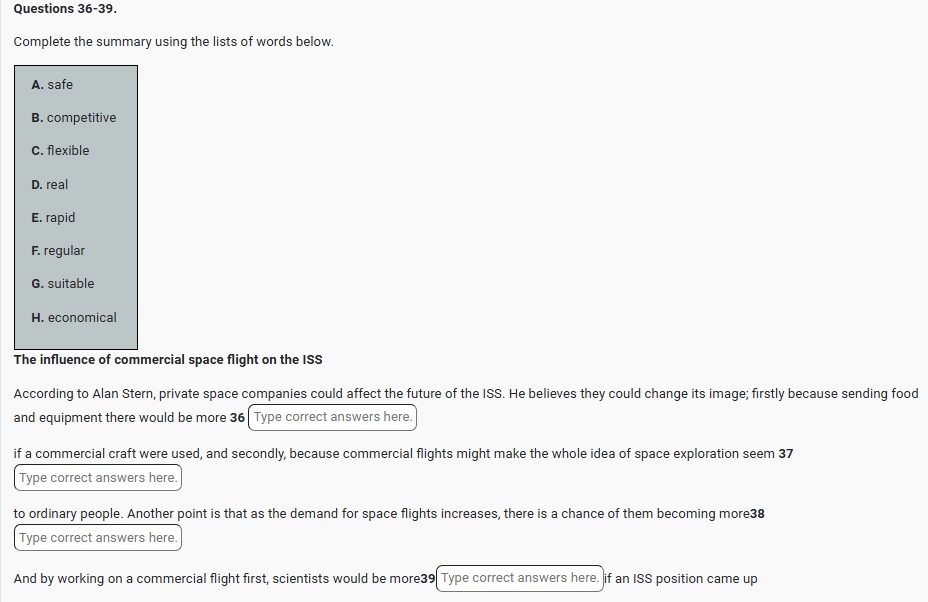
Task: Focus the input box for question 38
Action: tap(98, 538)
